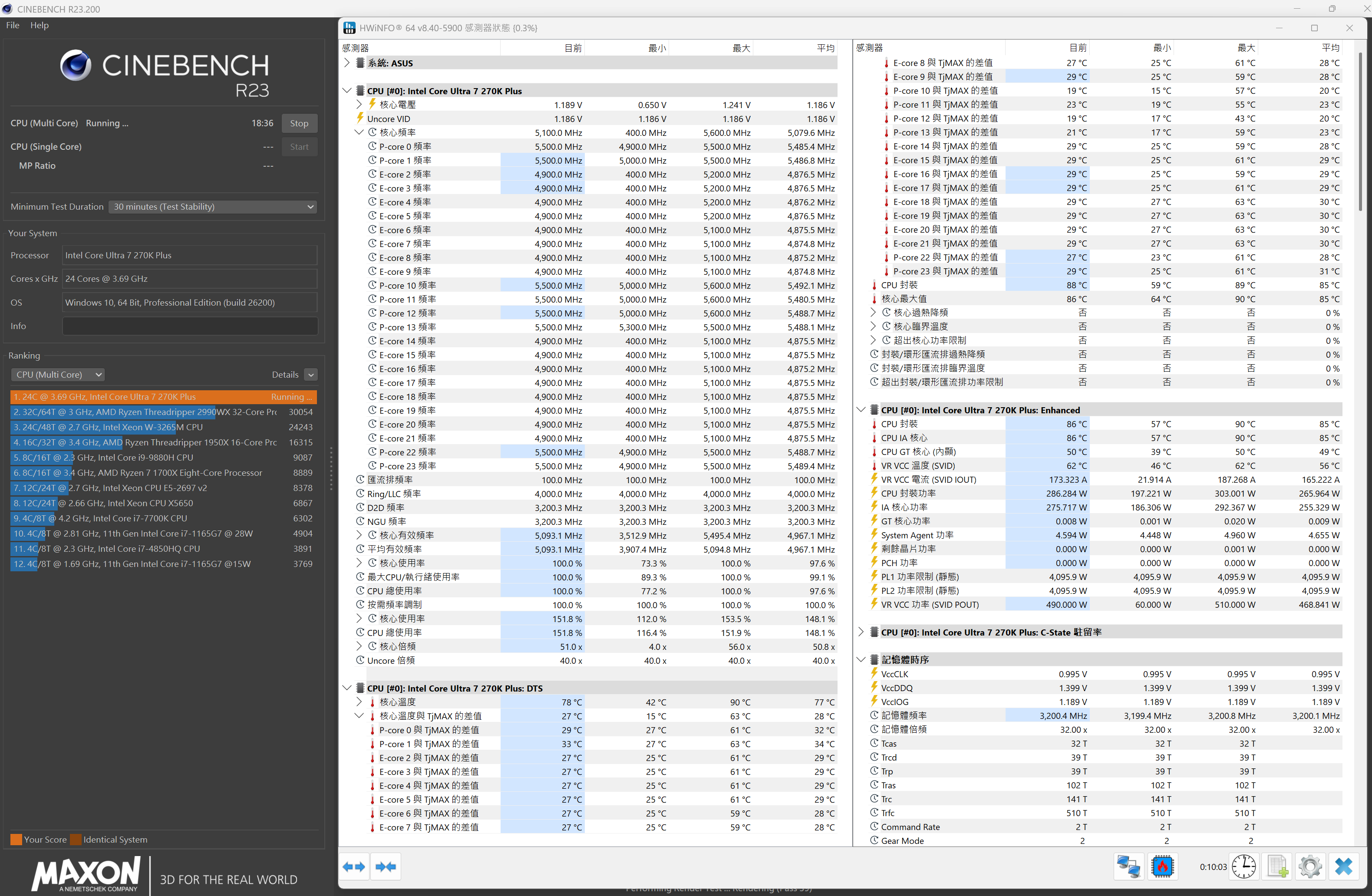Expand the 核心電壓 sensor node
This screenshot has width=1372, height=896.
(x=359, y=104)
